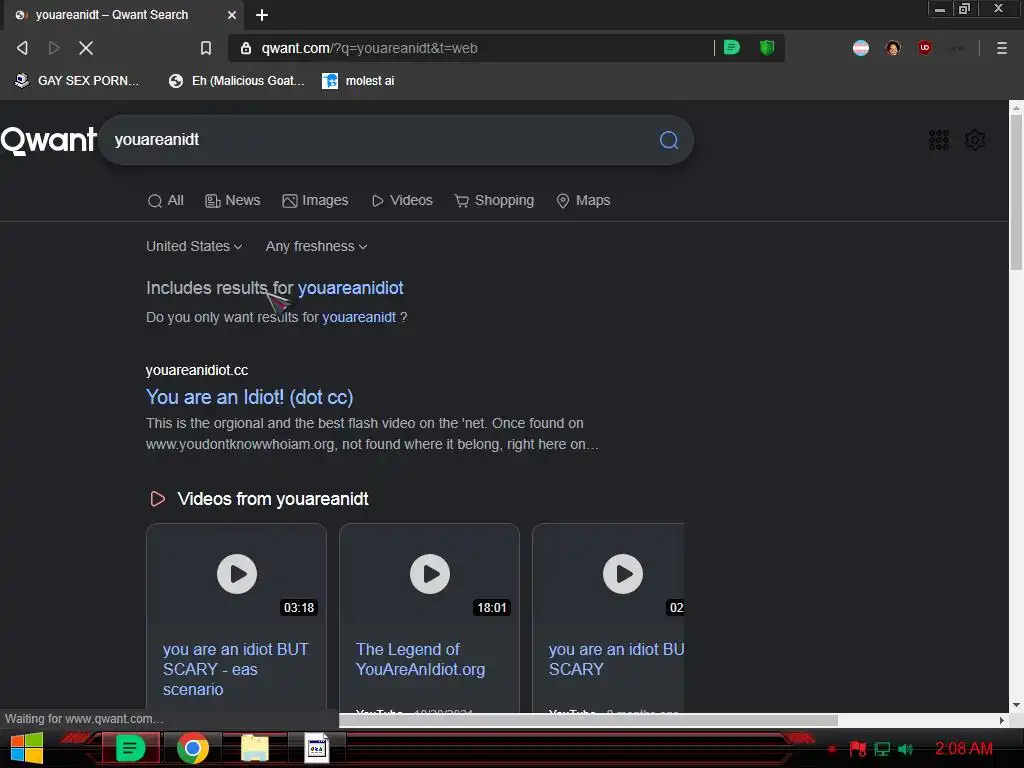Go back with the browser back arrow
This screenshot has height=768, width=1024.
pyautogui.click(x=22, y=48)
